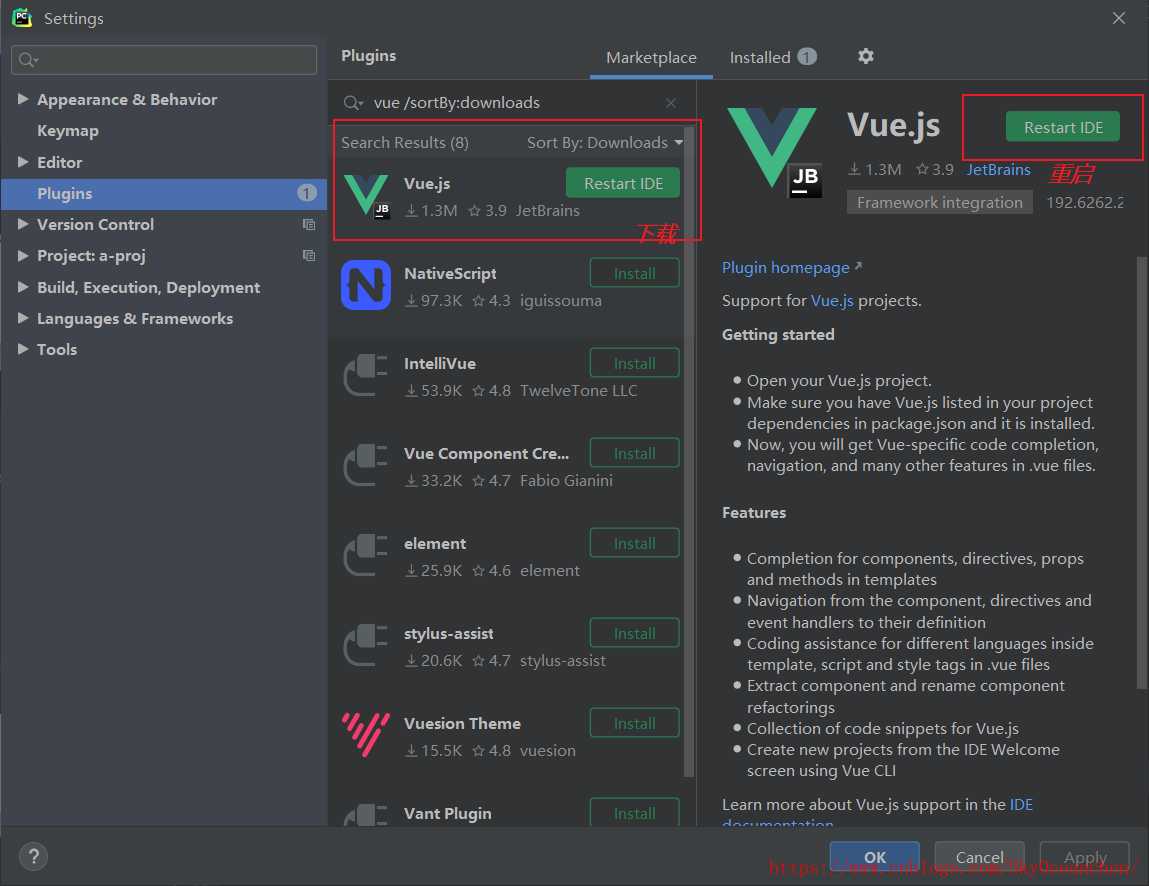The height and width of the screenshot is (886, 1149).
Task: Select the IntelliVue plugin title
Action: [x=440, y=363]
